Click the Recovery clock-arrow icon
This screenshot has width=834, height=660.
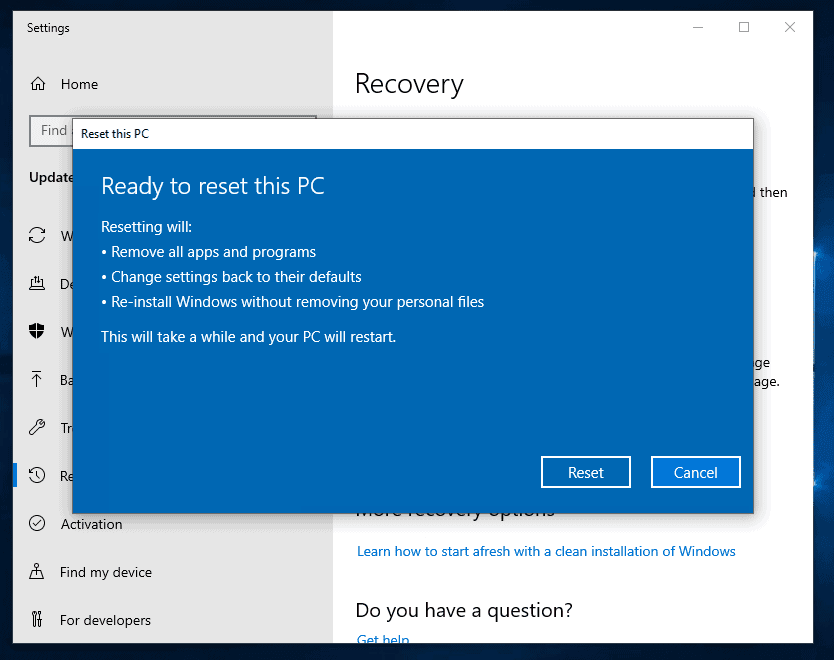(x=37, y=475)
